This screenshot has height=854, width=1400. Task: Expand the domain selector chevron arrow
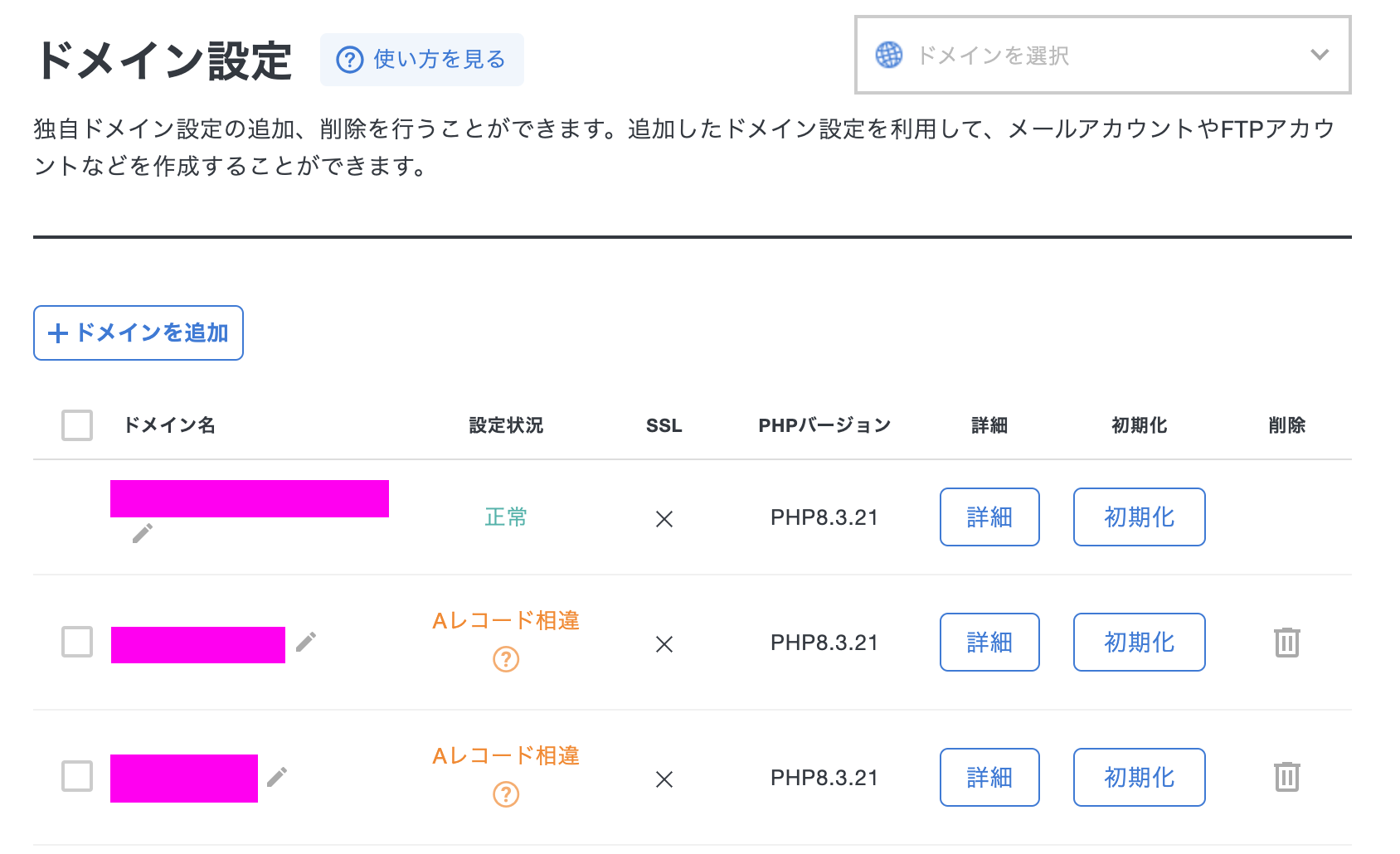[x=1319, y=56]
